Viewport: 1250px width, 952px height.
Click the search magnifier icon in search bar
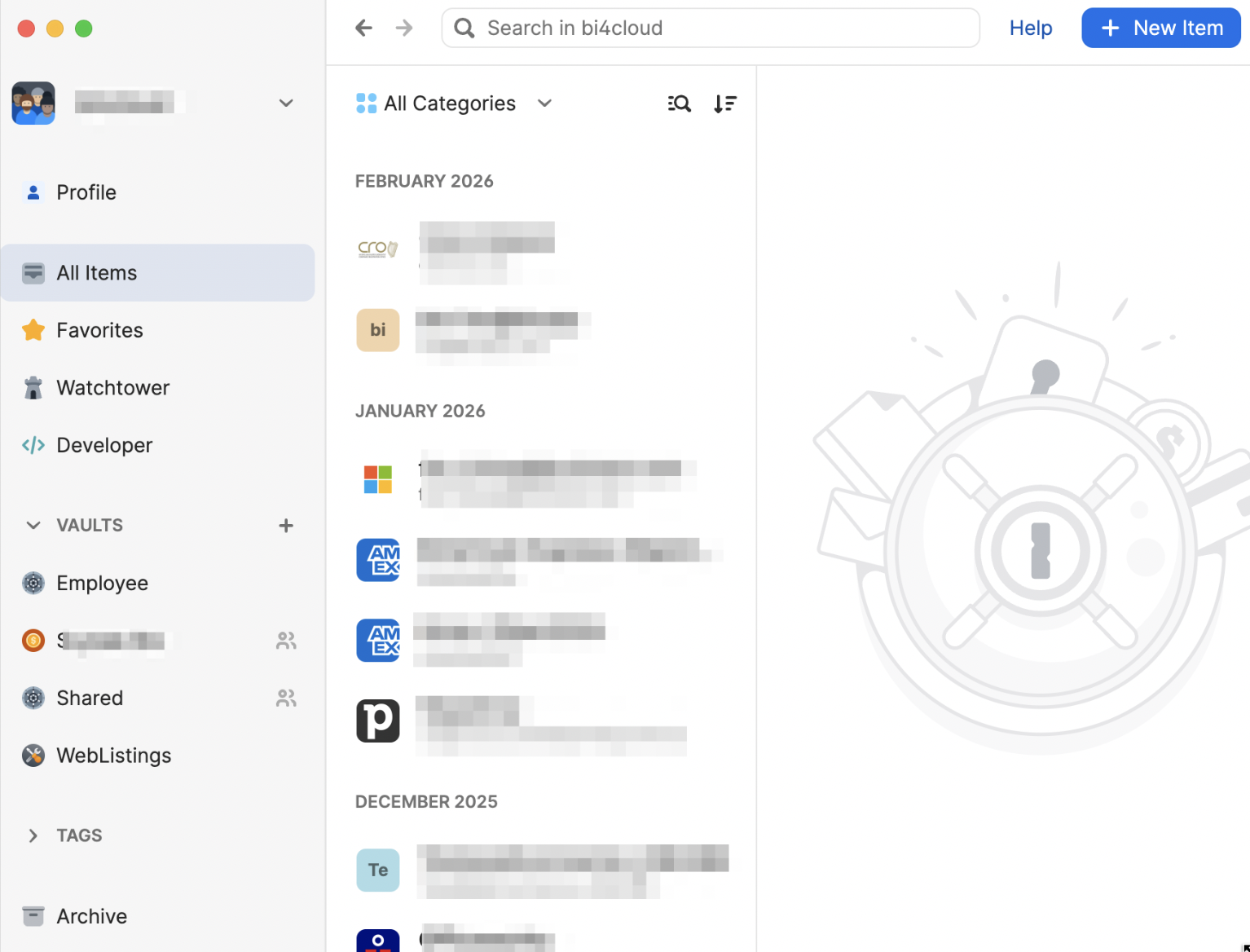[x=464, y=29]
